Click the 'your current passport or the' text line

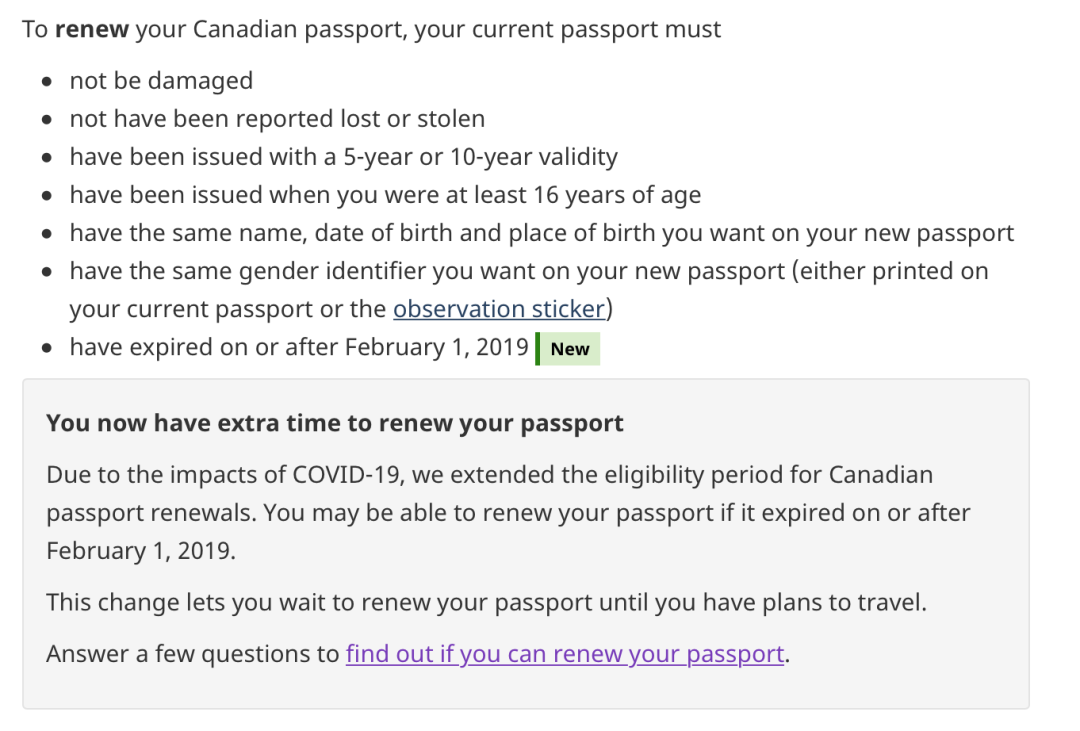tap(228, 309)
